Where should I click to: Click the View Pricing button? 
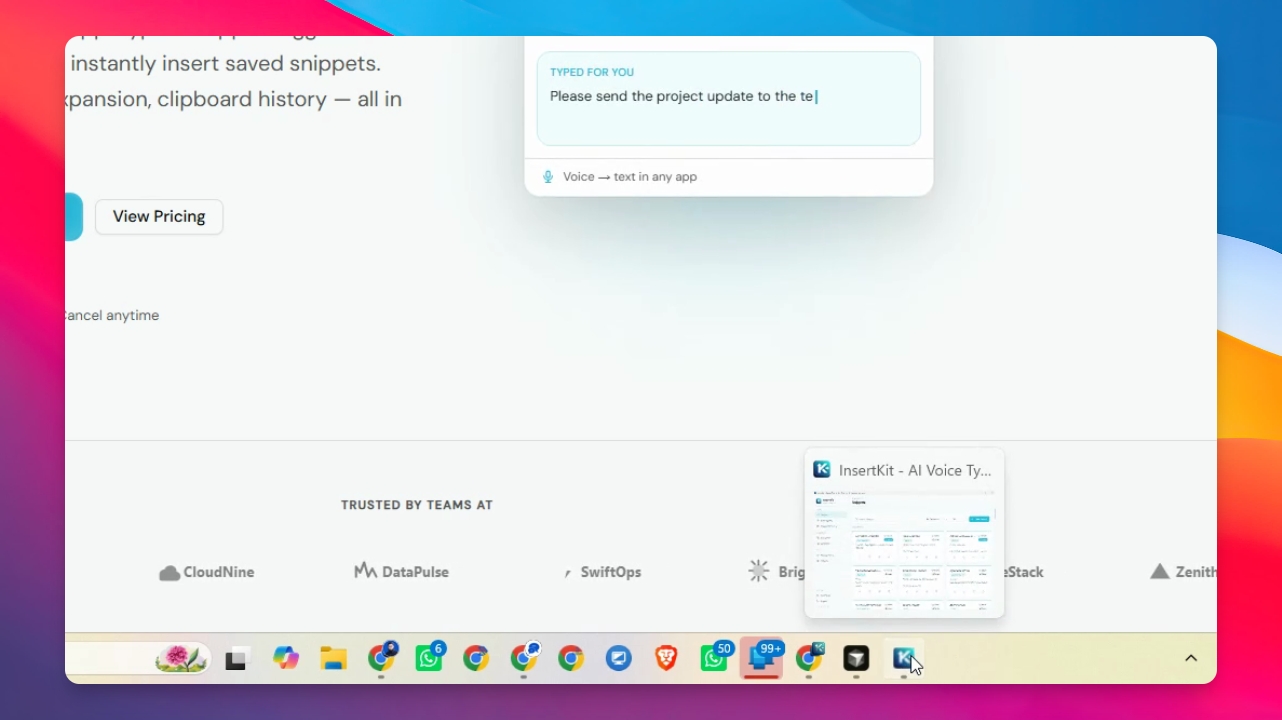coord(159,217)
